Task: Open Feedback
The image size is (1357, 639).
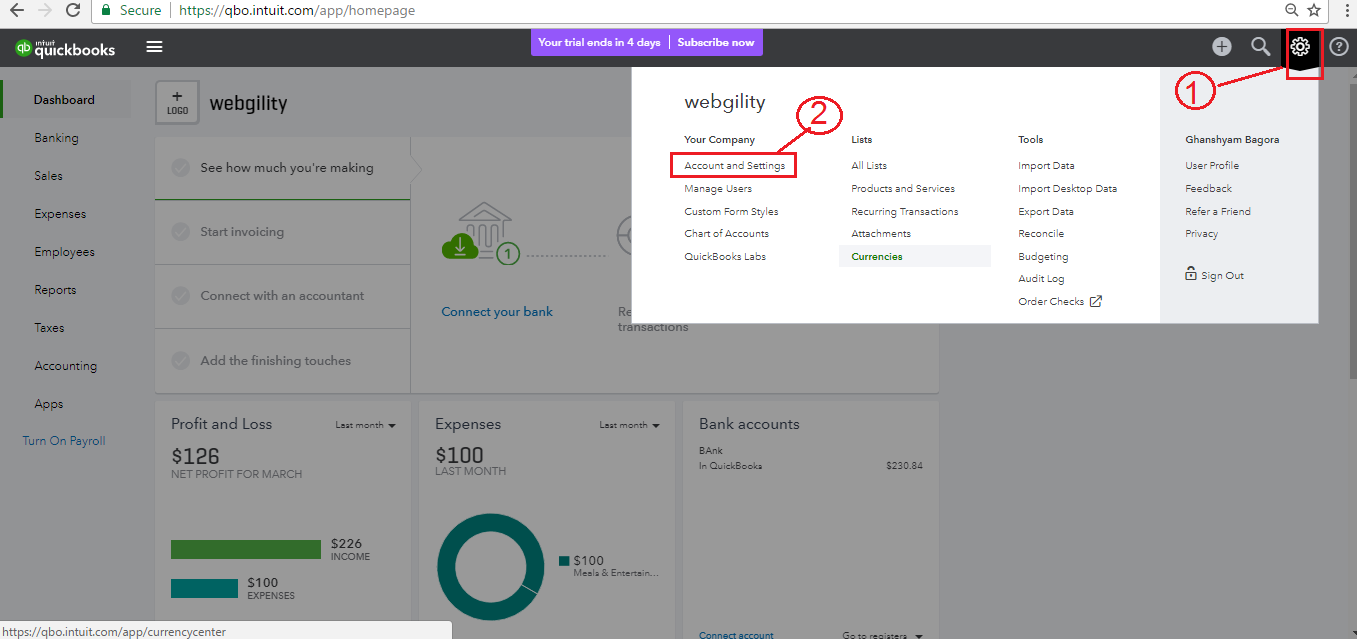Action: pos(1208,189)
